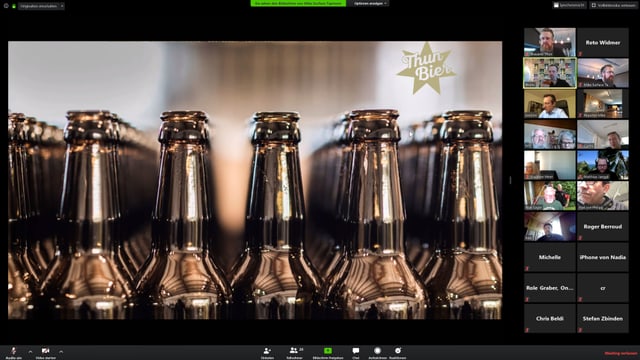Select the Reto Widmer participant tile
This screenshot has width=640, height=360.
(603, 42)
